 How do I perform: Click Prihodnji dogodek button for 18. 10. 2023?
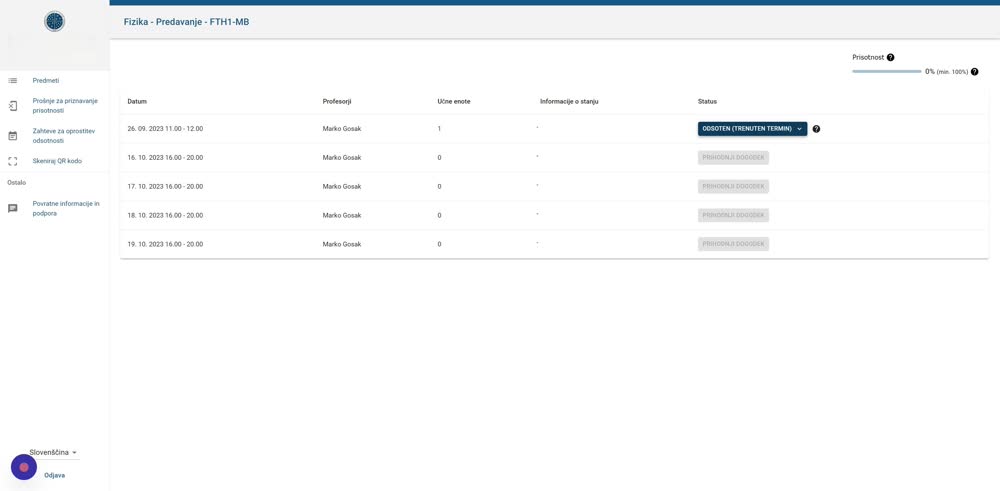pyautogui.click(x=733, y=215)
